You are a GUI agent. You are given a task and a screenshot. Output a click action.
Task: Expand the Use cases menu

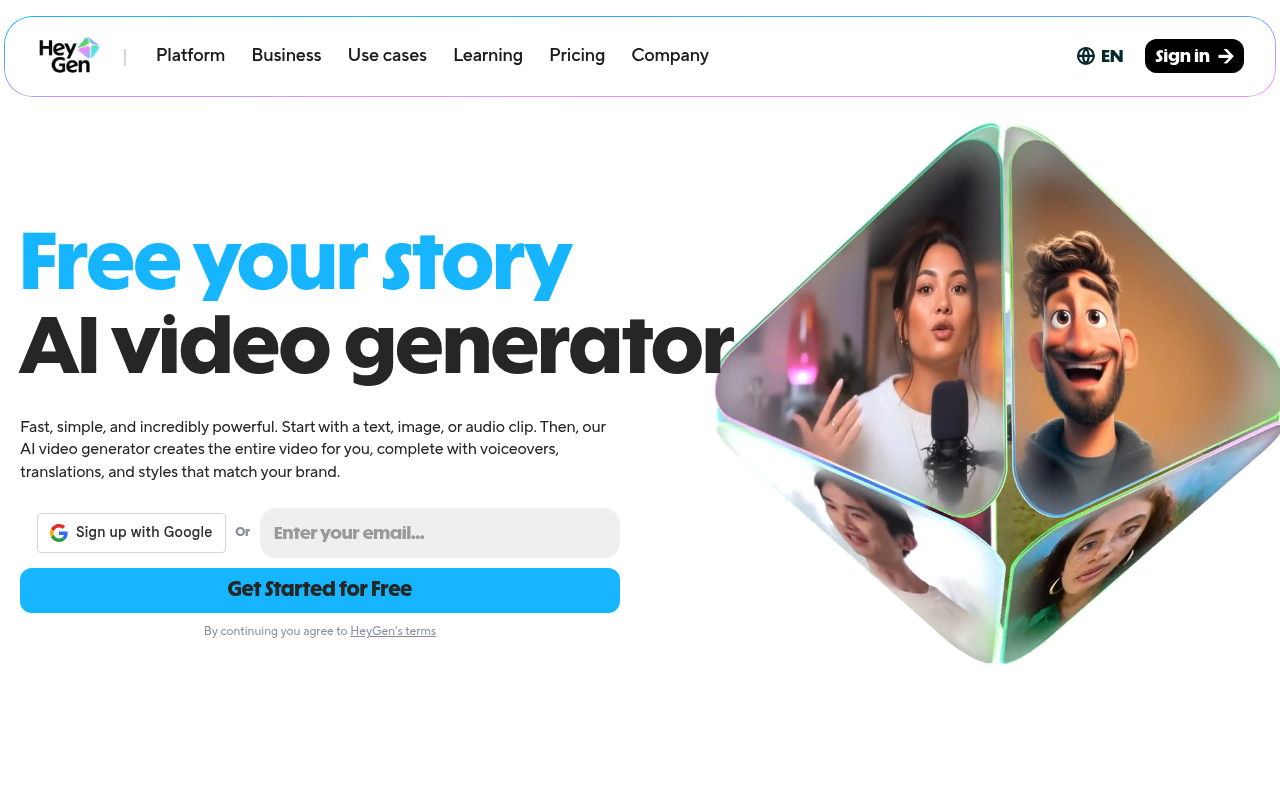coord(387,55)
